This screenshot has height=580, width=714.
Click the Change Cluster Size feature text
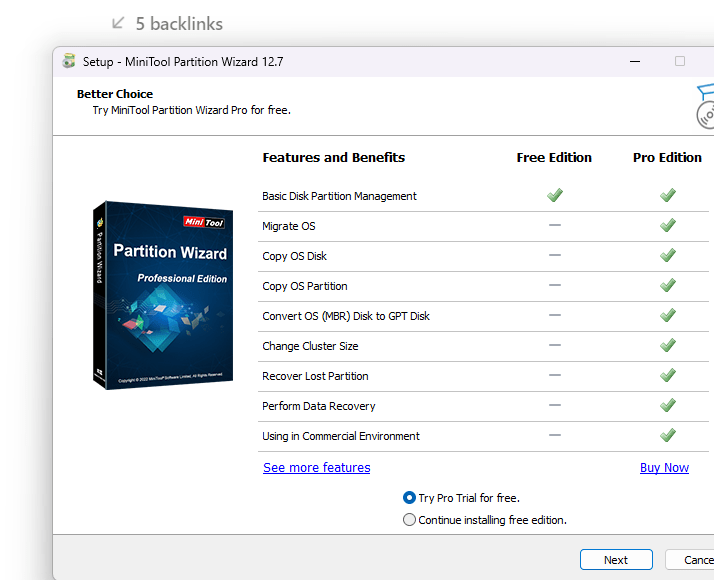click(310, 346)
